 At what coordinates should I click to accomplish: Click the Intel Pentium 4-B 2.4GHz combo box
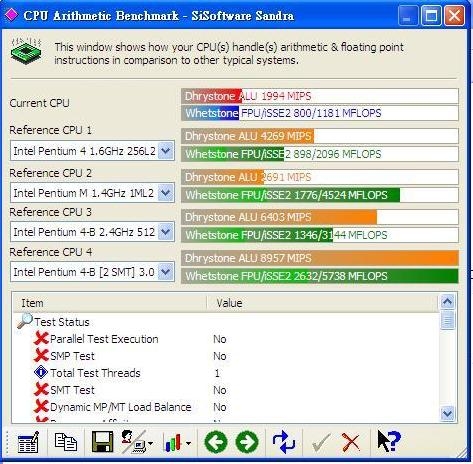92,232
